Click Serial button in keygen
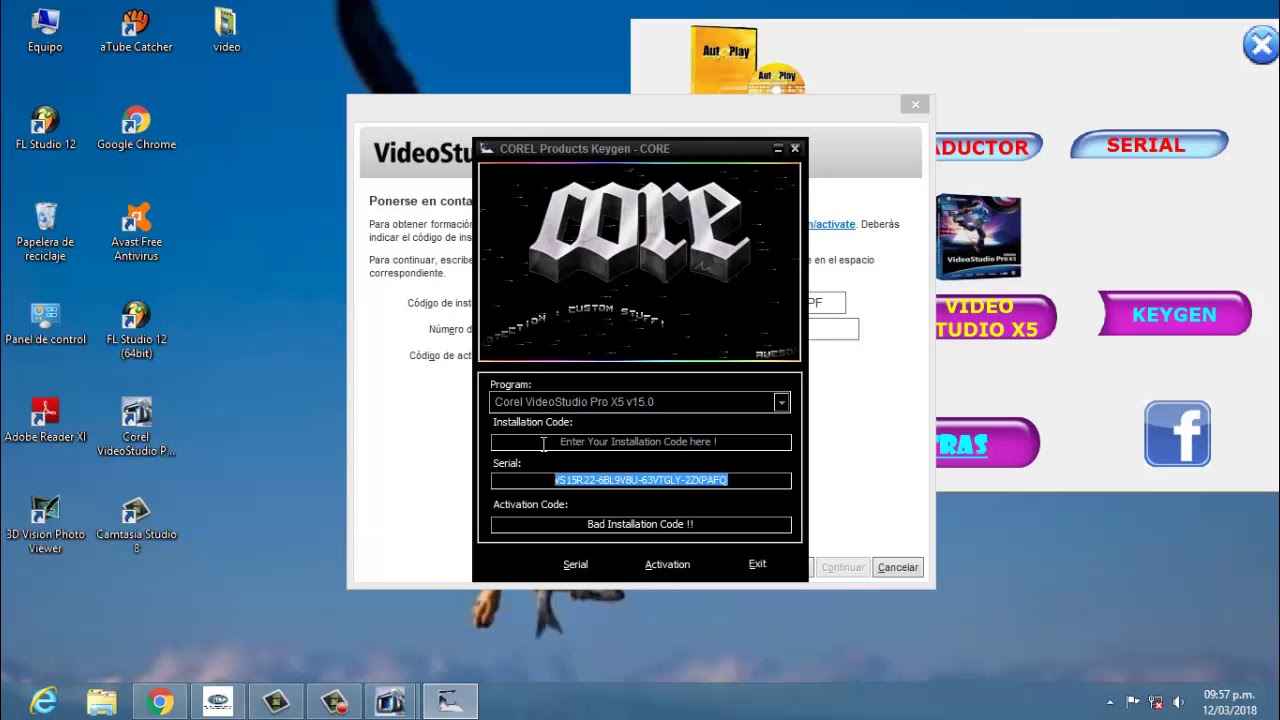The image size is (1280, 720). point(575,565)
